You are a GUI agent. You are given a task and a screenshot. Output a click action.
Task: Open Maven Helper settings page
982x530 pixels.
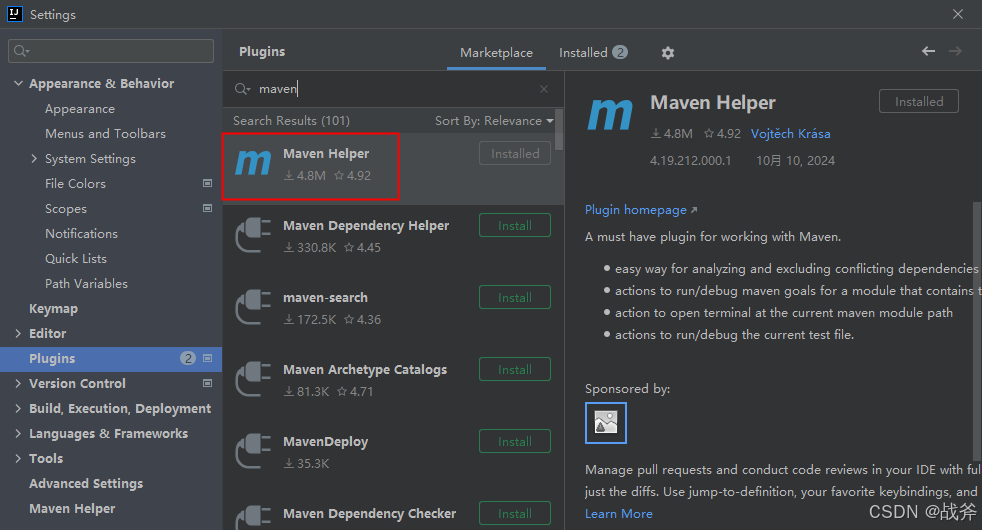(x=72, y=509)
